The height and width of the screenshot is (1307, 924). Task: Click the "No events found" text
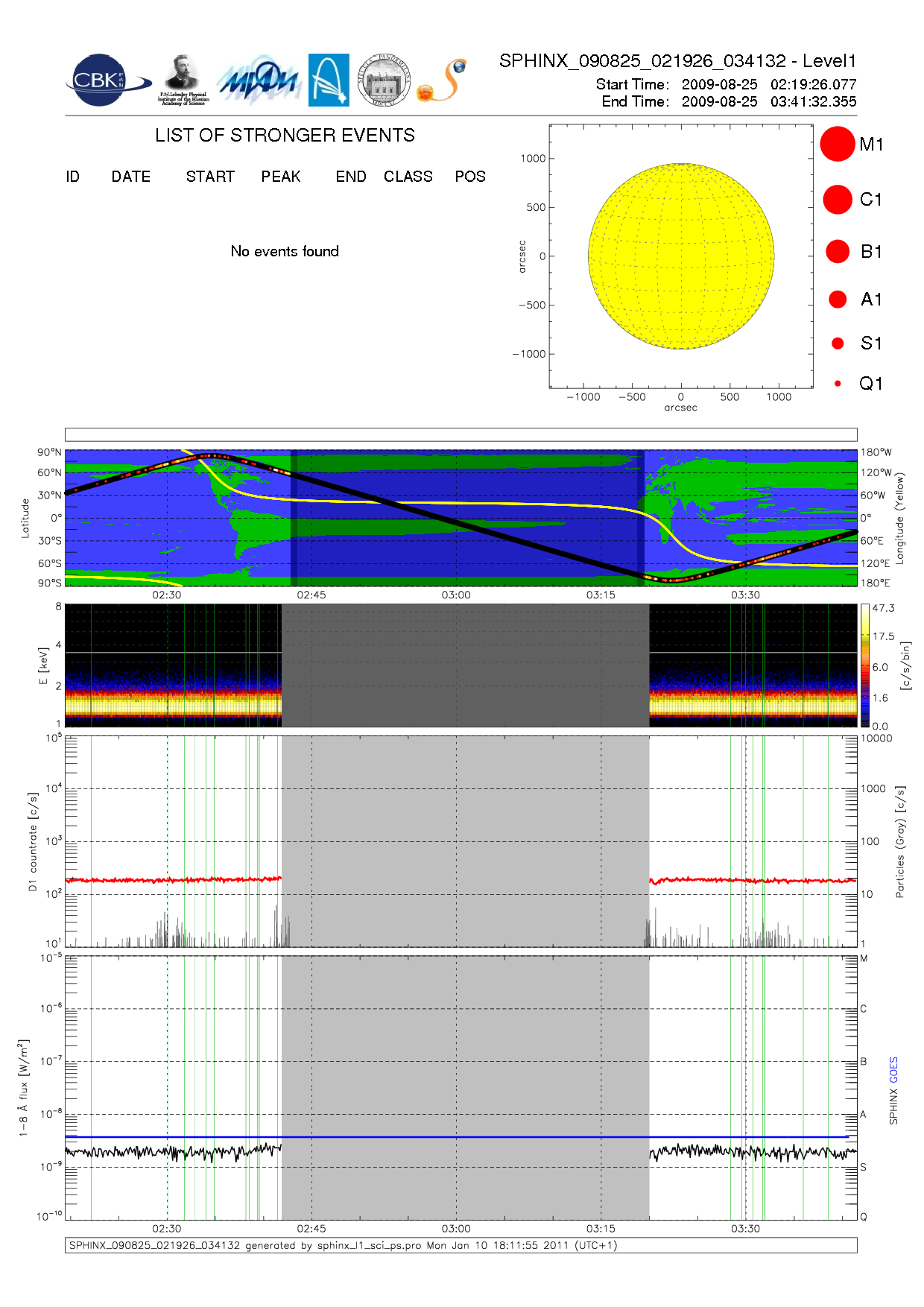pos(285,251)
